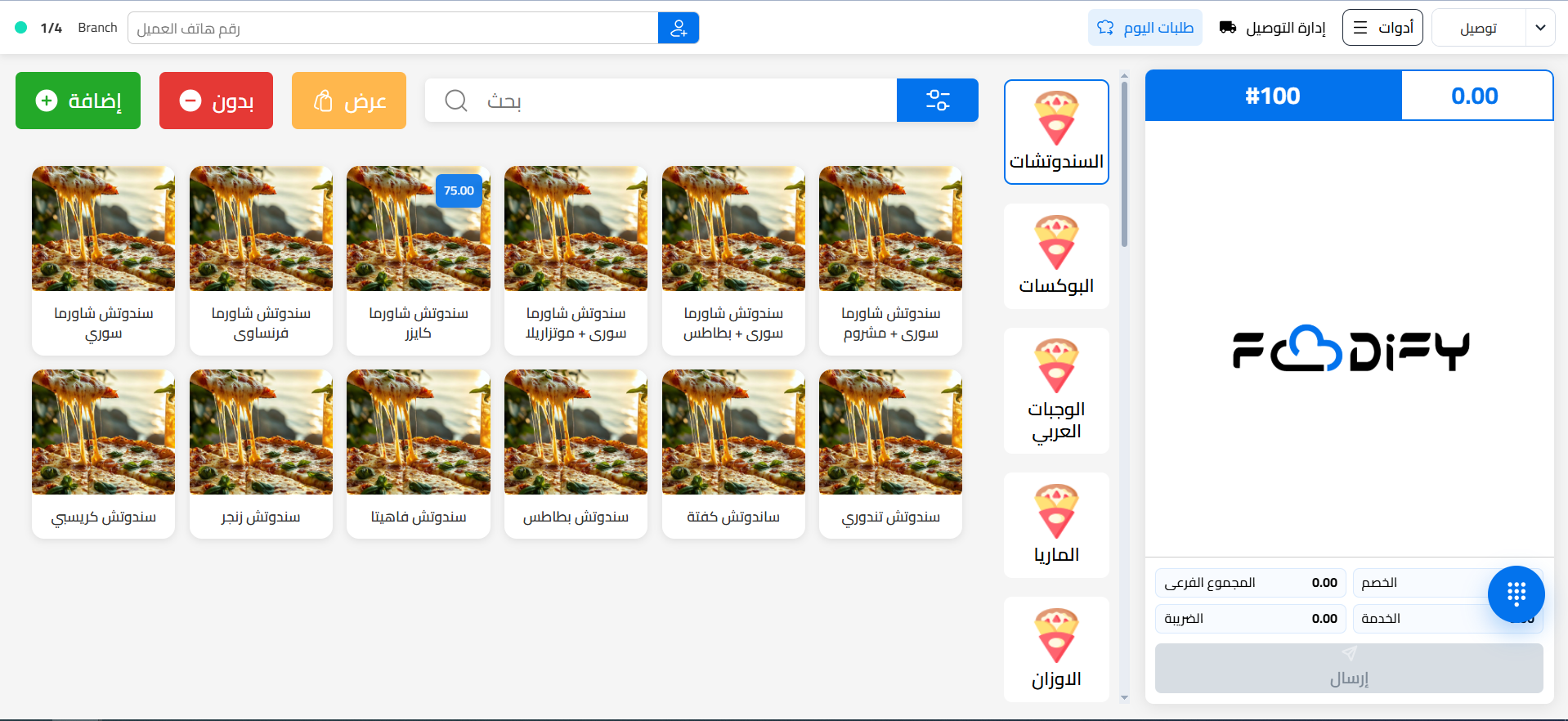Open the filter settings slider icon
The width and height of the screenshot is (1568, 721).
938,100
